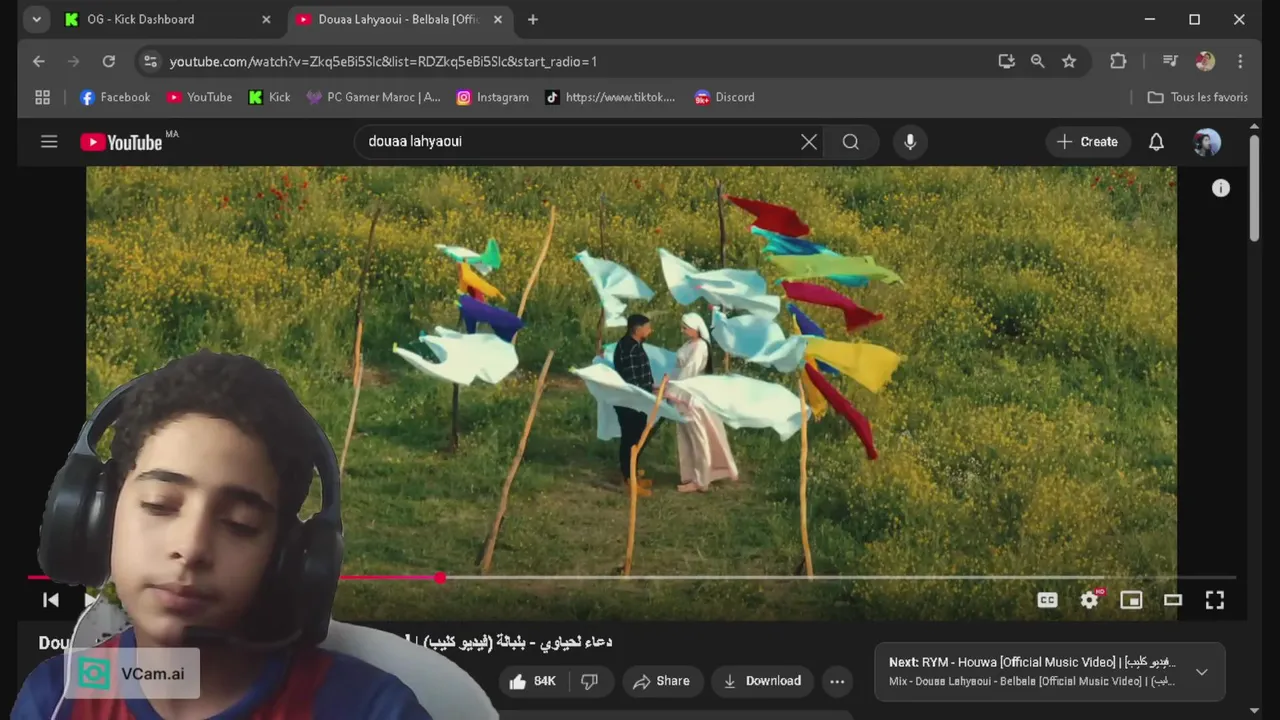This screenshot has width=1280, height=720.
Task: Toggle closed captions in the player
Action: [x=1047, y=600]
